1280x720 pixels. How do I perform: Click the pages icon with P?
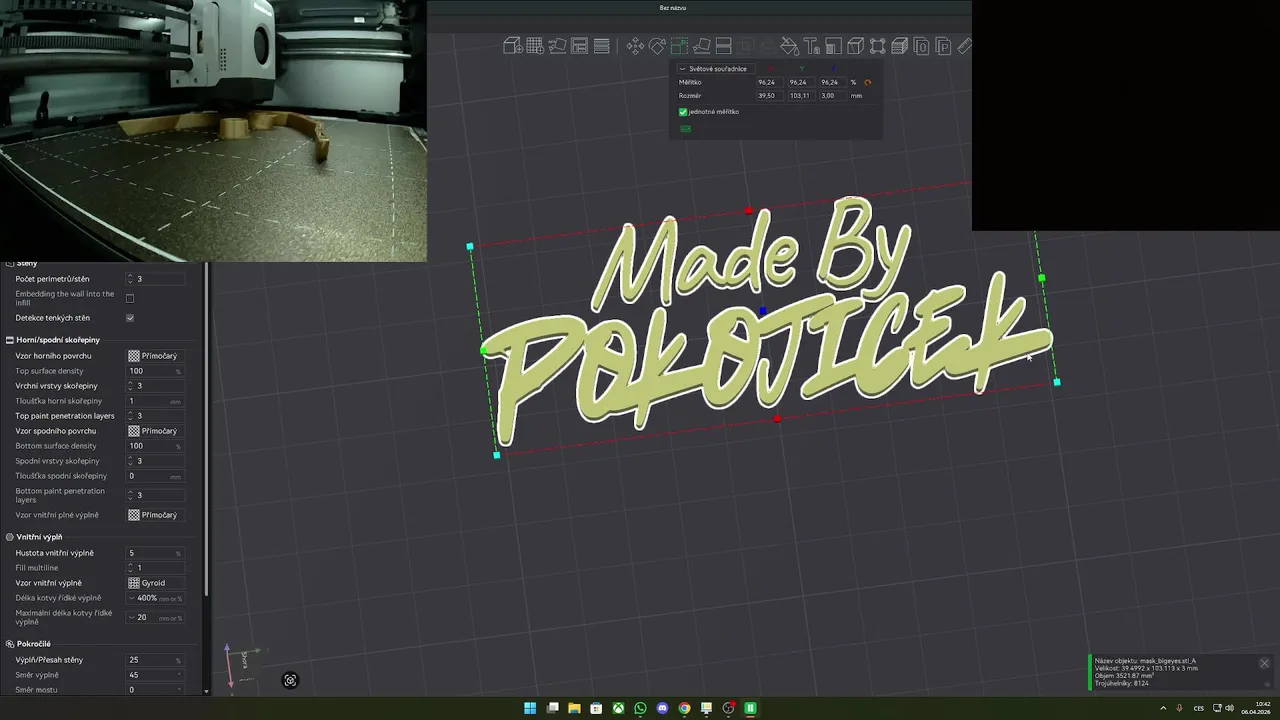tap(943, 46)
